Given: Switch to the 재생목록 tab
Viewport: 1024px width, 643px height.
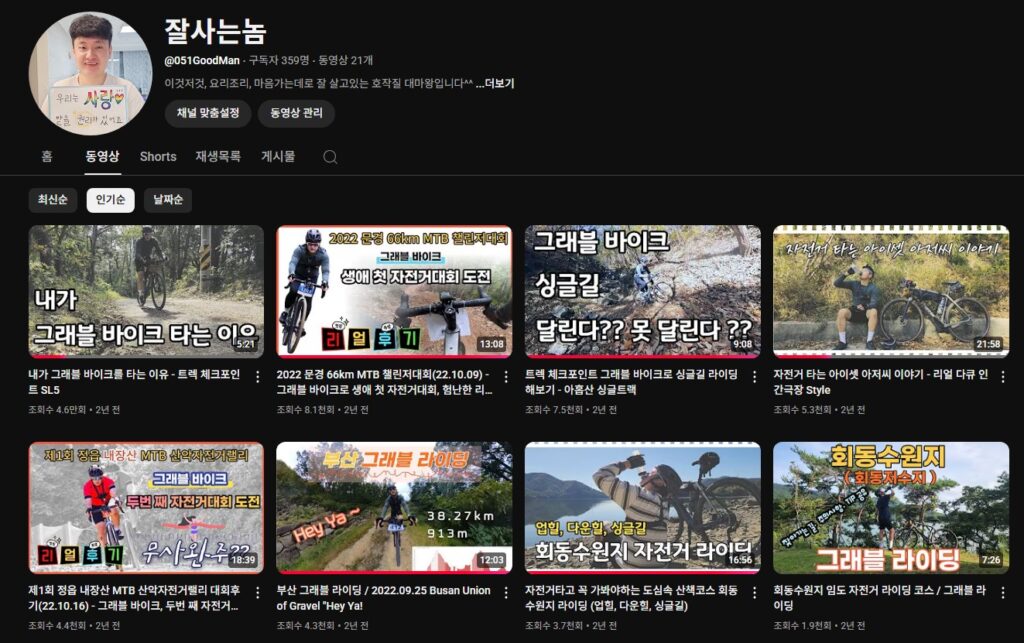Looking at the screenshot, I should [x=218, y=157].
